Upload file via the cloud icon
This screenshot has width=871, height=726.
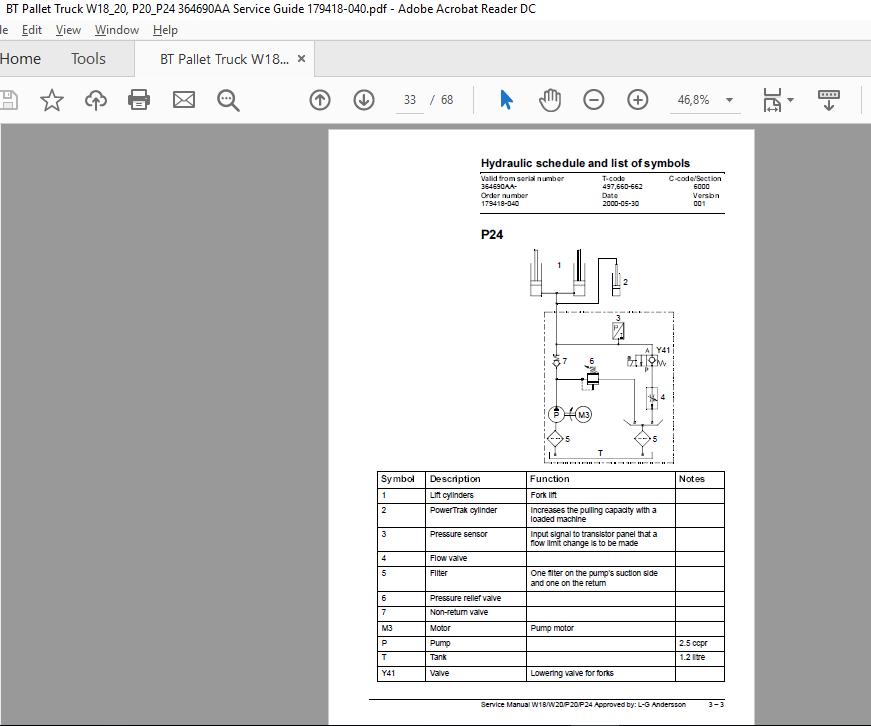click(96, 100)
